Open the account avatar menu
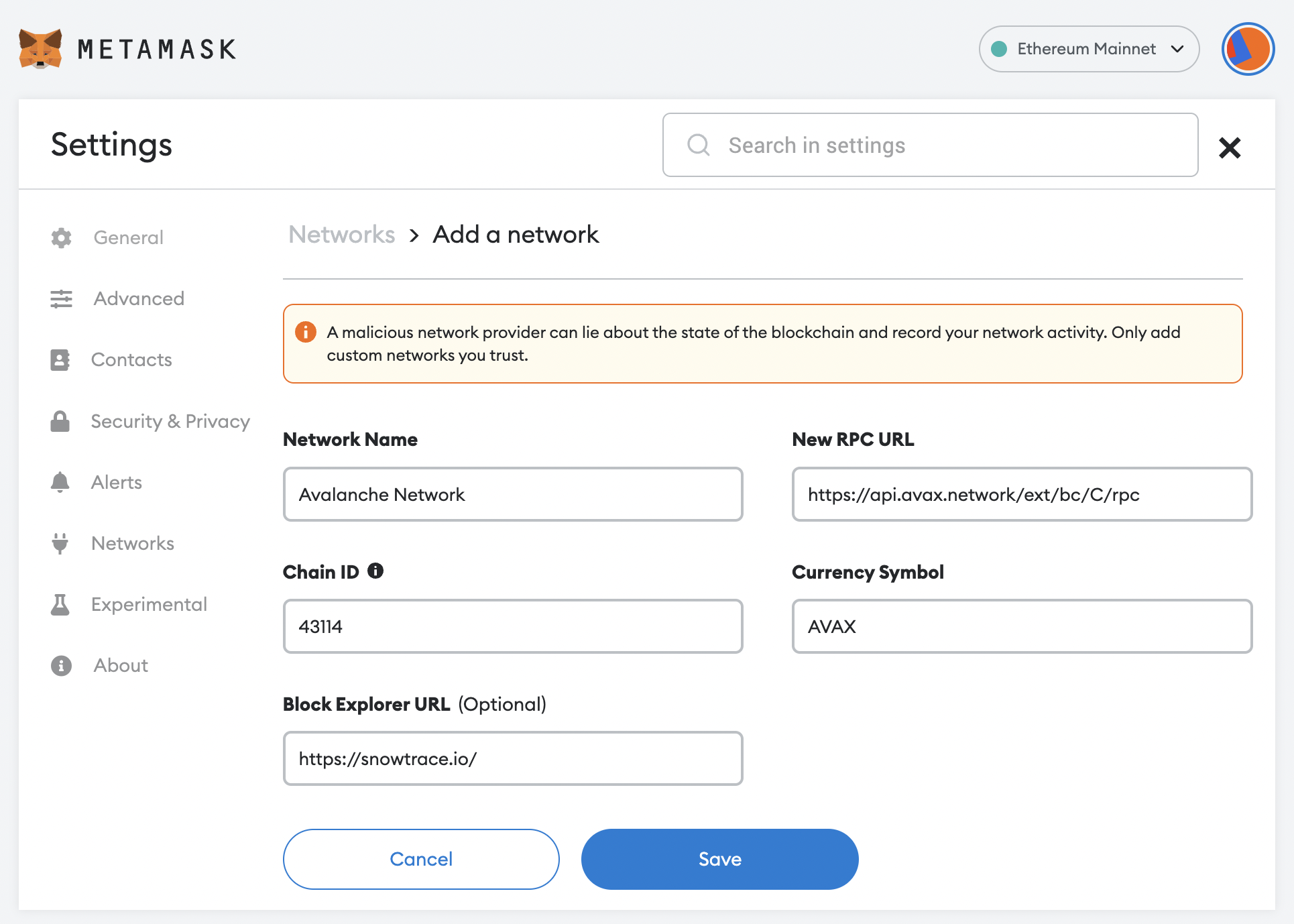The image size is (1294, 924). pyautogui.click(x=1247, y=49)
